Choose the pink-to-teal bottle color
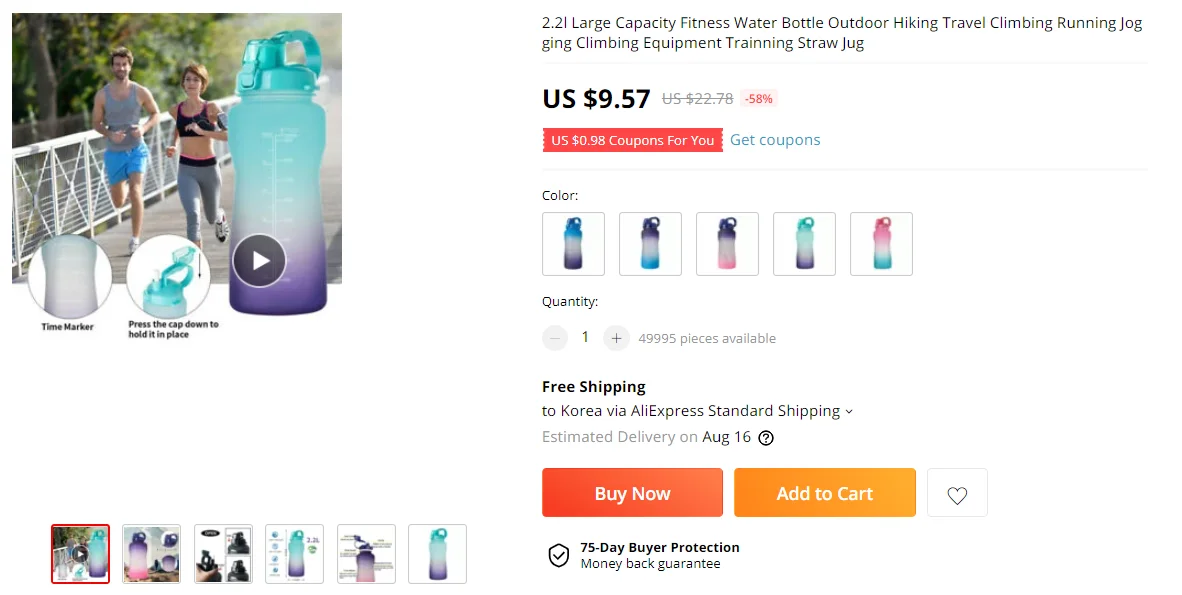 (881, 244)
